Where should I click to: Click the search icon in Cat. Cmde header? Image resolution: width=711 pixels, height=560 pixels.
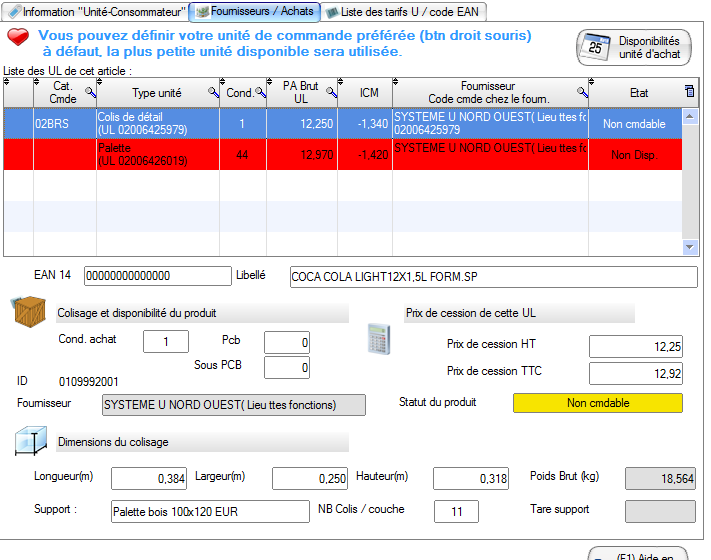(x=89, y=92)
